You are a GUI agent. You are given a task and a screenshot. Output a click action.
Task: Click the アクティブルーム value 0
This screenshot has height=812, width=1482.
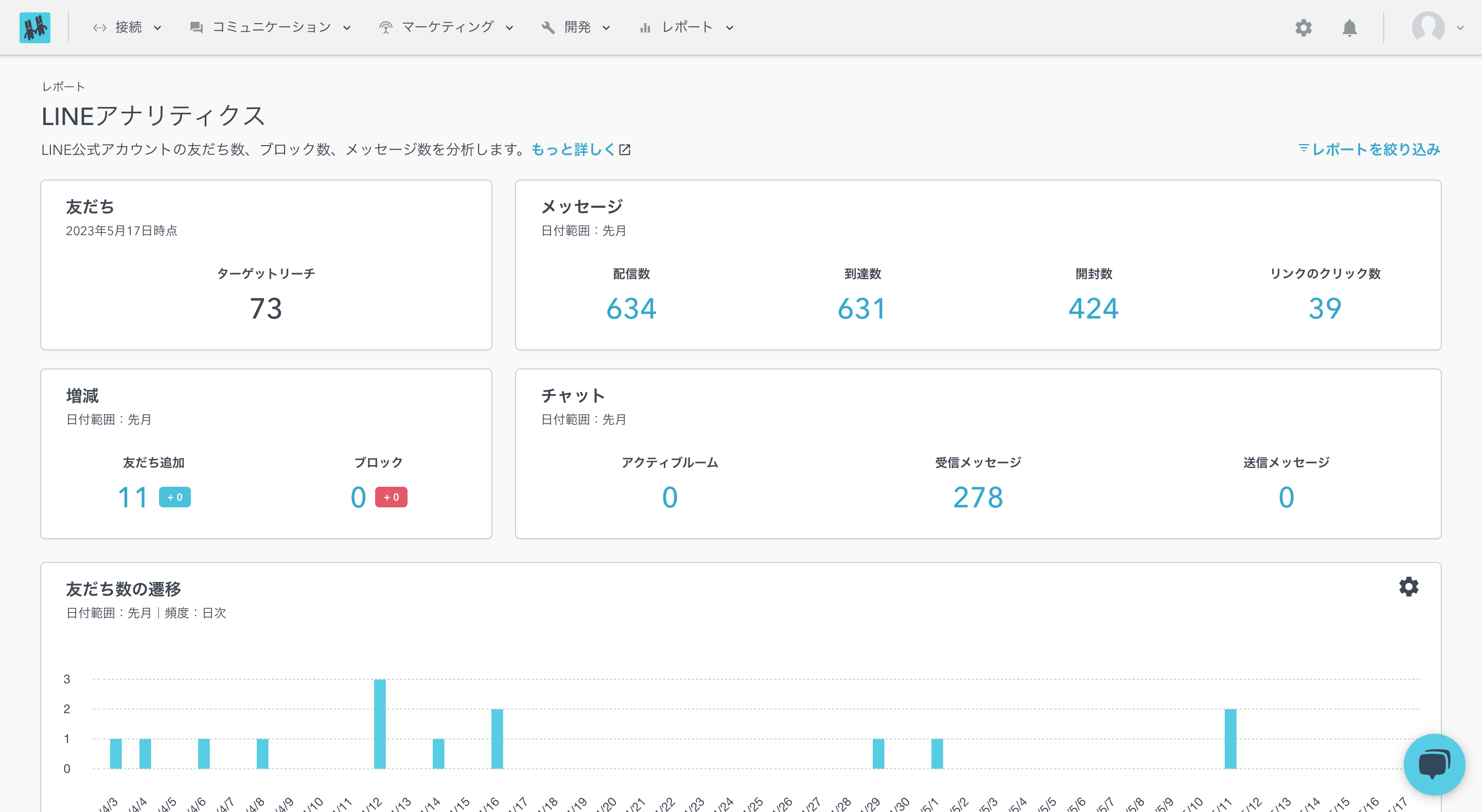(669, 497)
